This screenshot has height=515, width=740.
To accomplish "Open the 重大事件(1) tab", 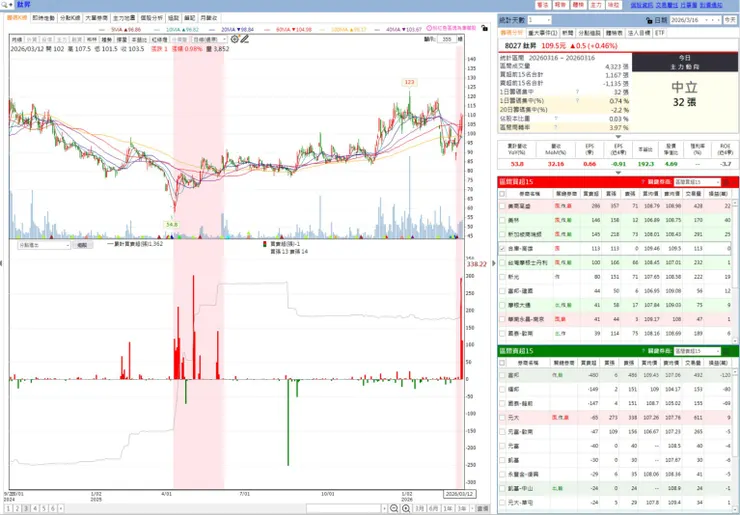I will point(542,33).
